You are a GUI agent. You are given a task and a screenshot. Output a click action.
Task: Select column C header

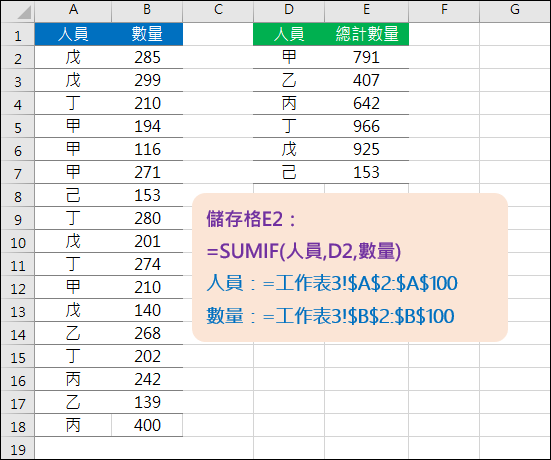[218, 11]
